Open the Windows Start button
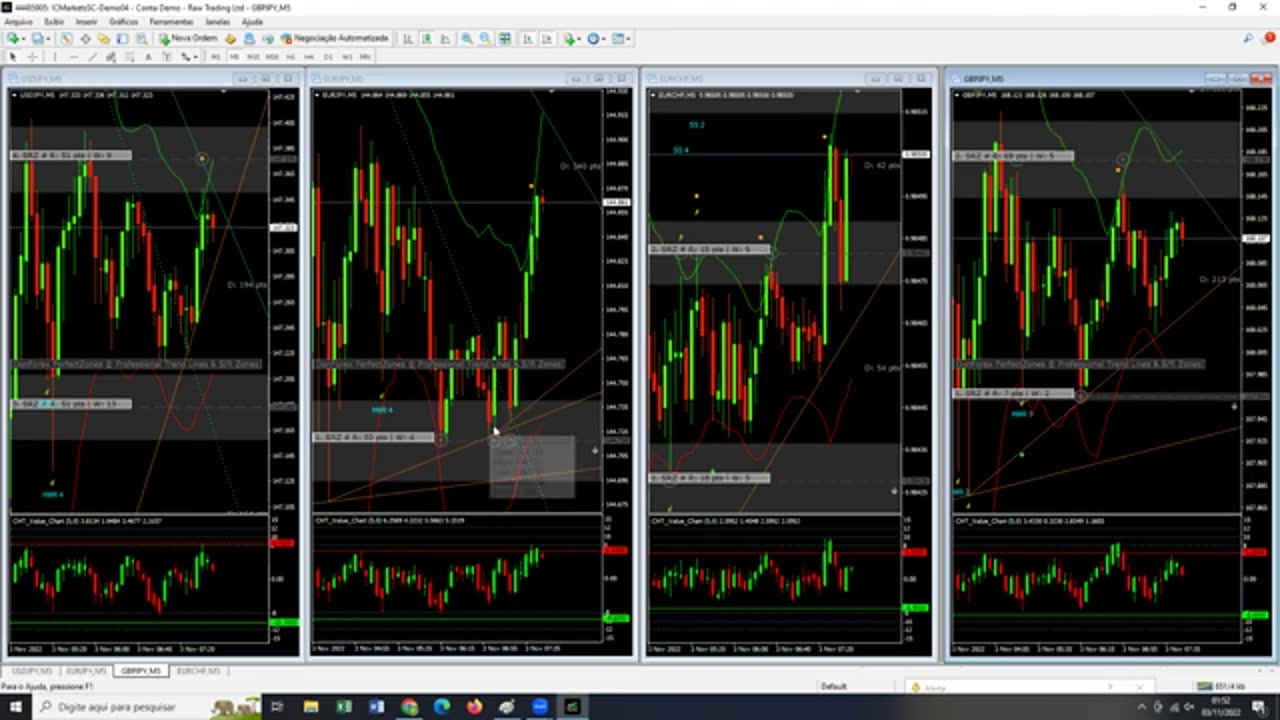Image resolution: width=1280 pixels, height=720 pixels. pyautogui.click(x=17, y=707)
